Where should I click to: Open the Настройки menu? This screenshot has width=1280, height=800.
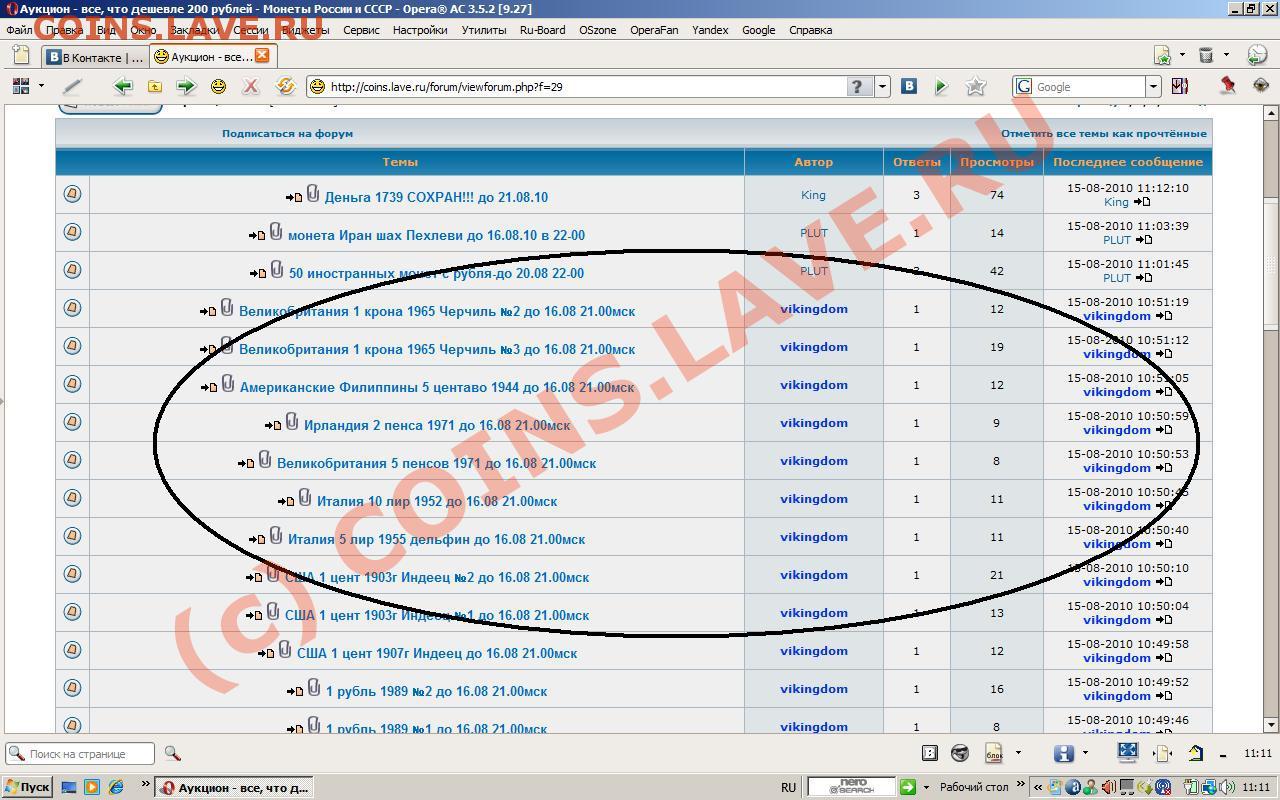coord(420,30)
